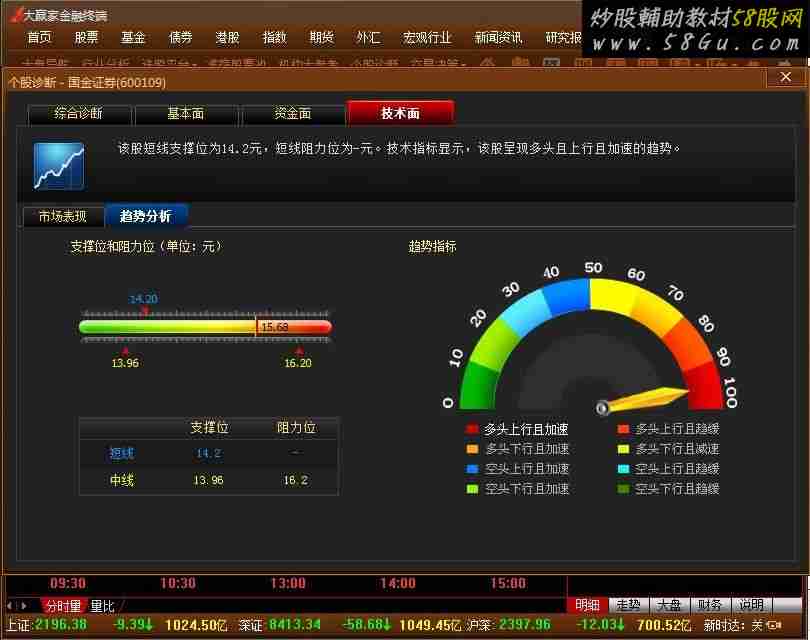
Task: Click the blue trend chart icon
Action: point(59,166)
